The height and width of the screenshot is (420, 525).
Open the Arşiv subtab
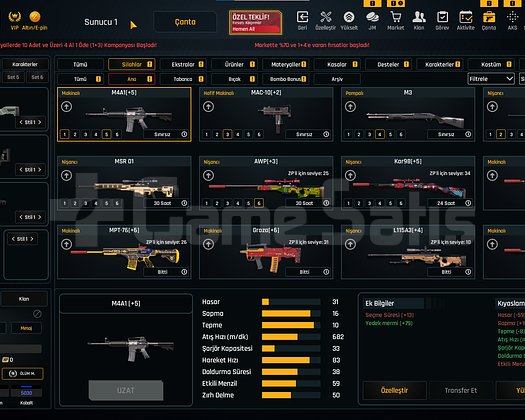pyautogui.click(x=337, y=79)
